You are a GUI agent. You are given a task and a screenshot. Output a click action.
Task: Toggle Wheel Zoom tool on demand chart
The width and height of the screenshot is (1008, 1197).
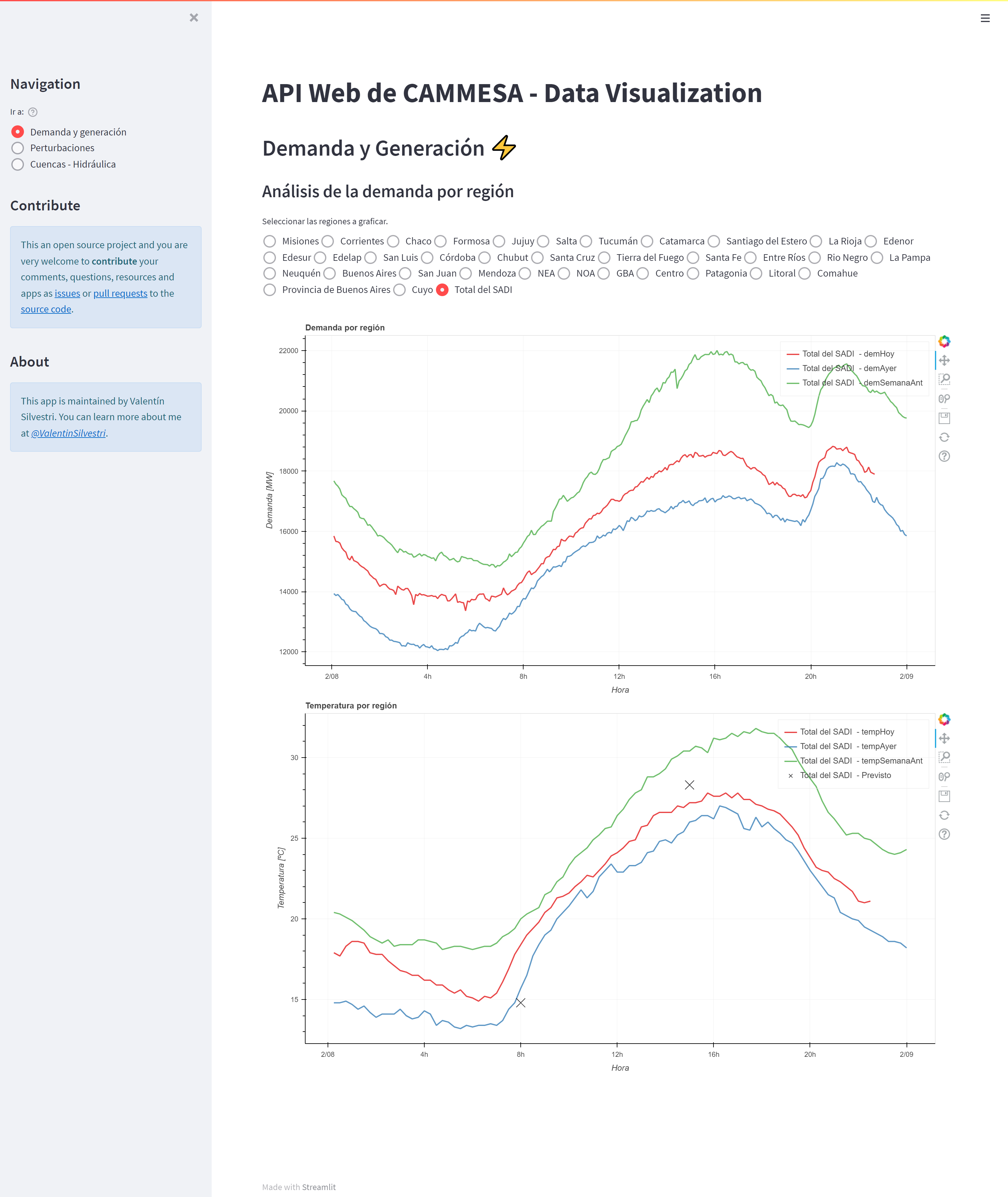[944, 399]
